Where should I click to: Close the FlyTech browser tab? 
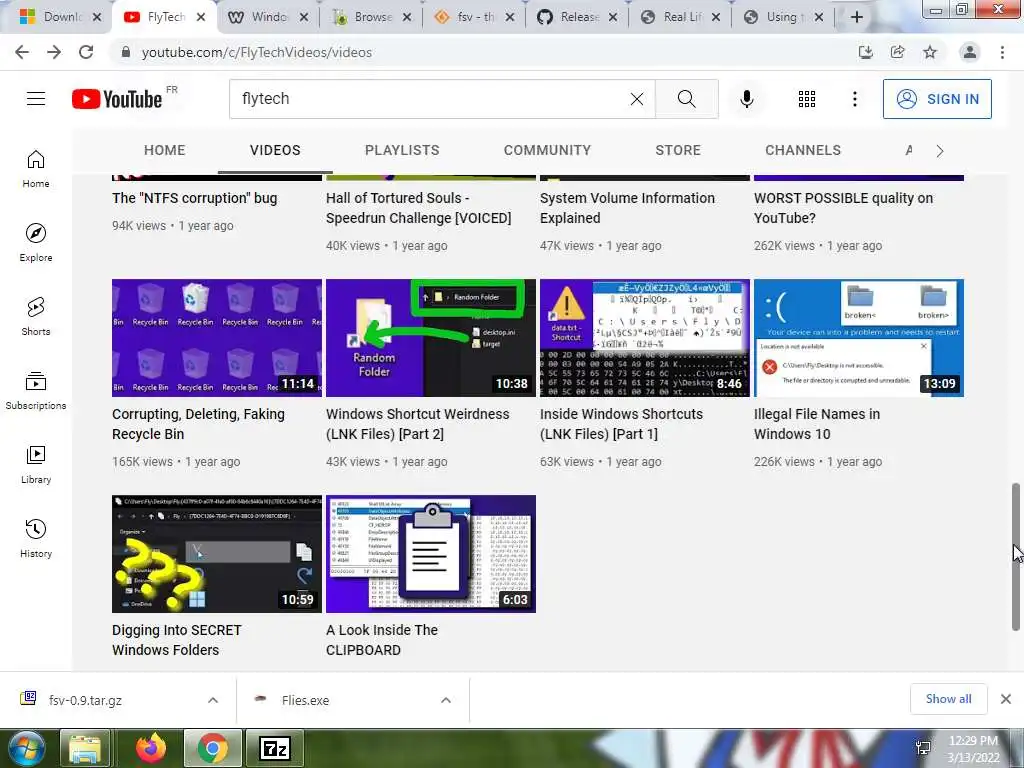(201, 17)
